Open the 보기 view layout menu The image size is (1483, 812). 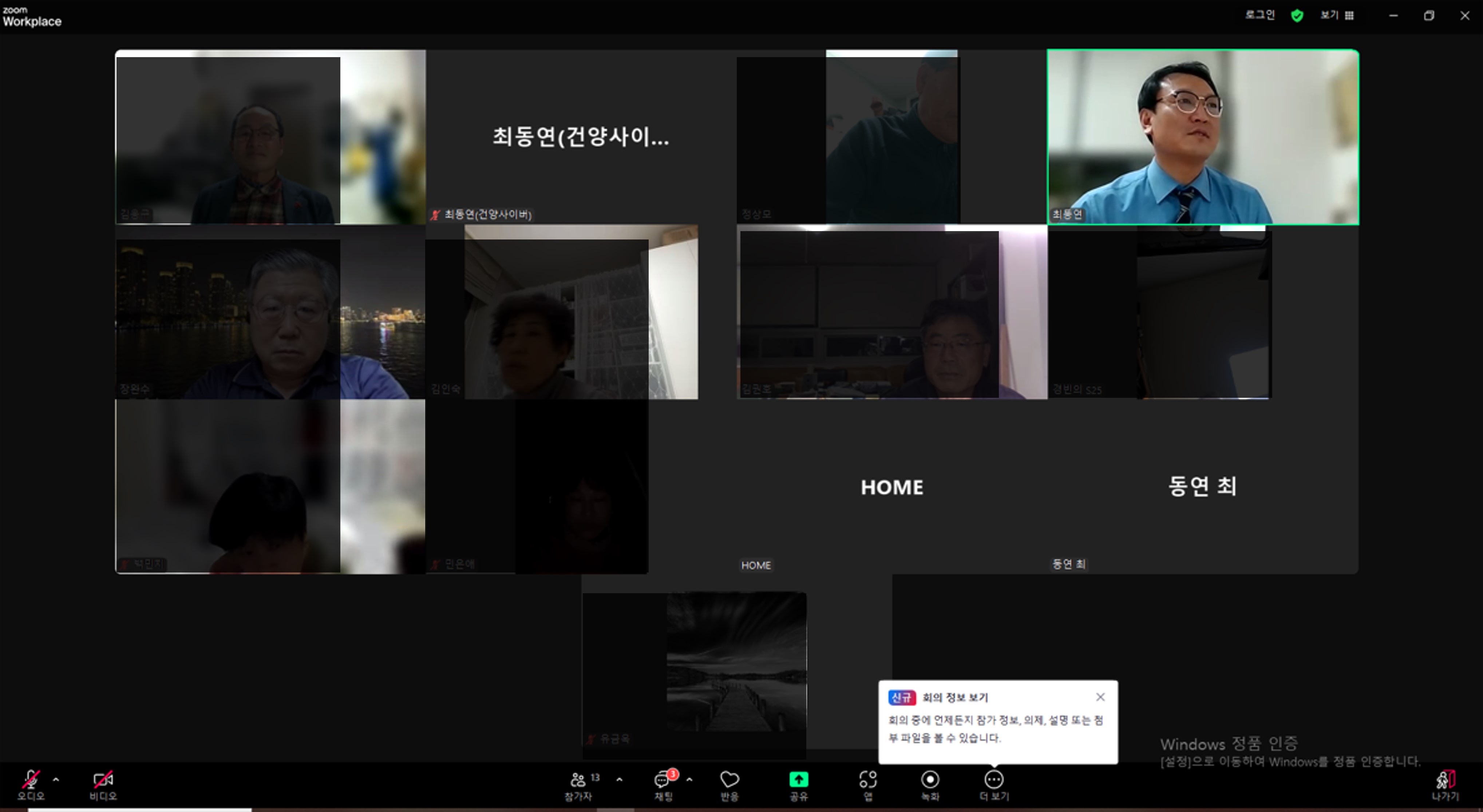[1337, 15]
